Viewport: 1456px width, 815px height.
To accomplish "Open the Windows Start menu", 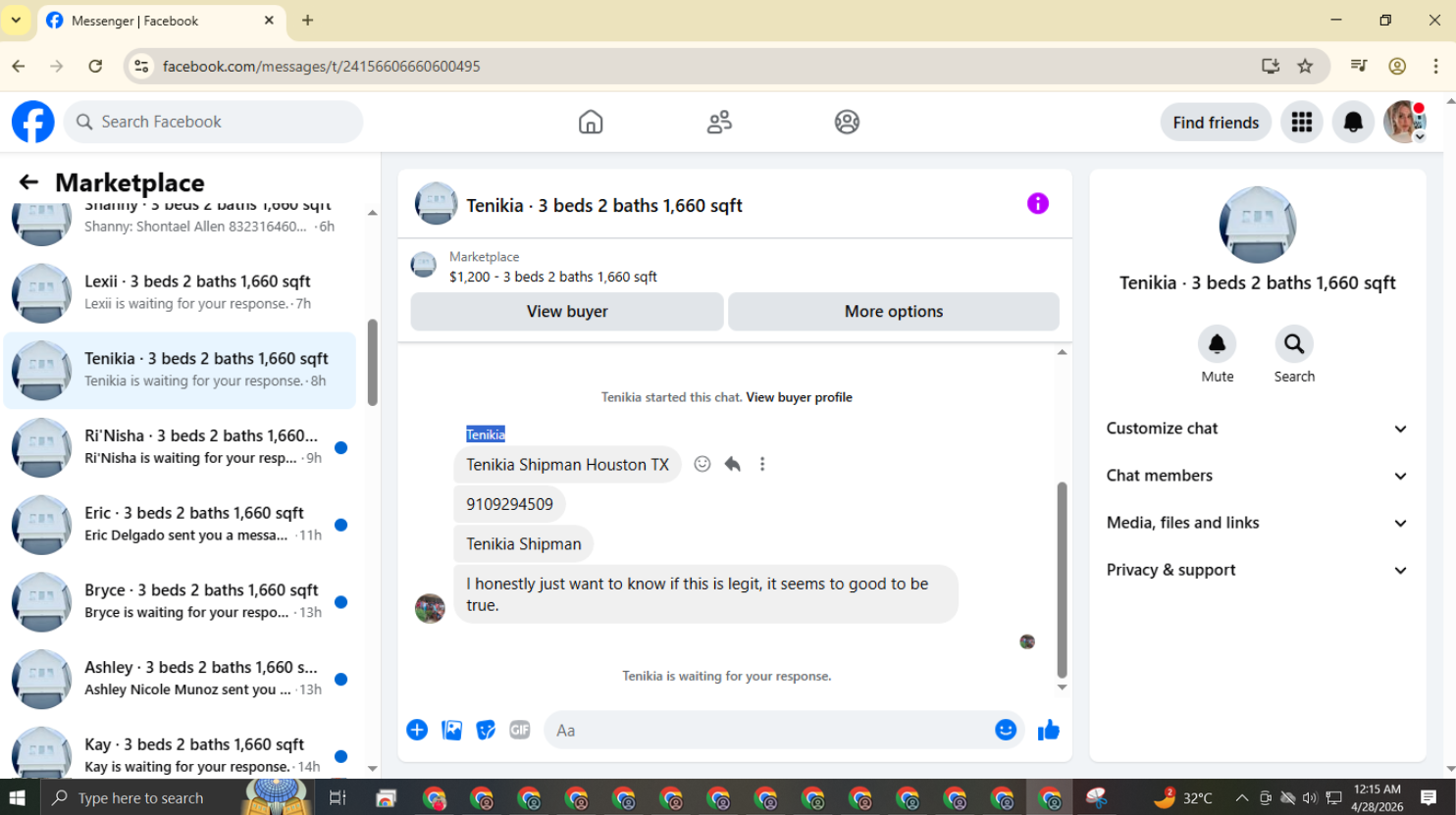I will point(17,797).
